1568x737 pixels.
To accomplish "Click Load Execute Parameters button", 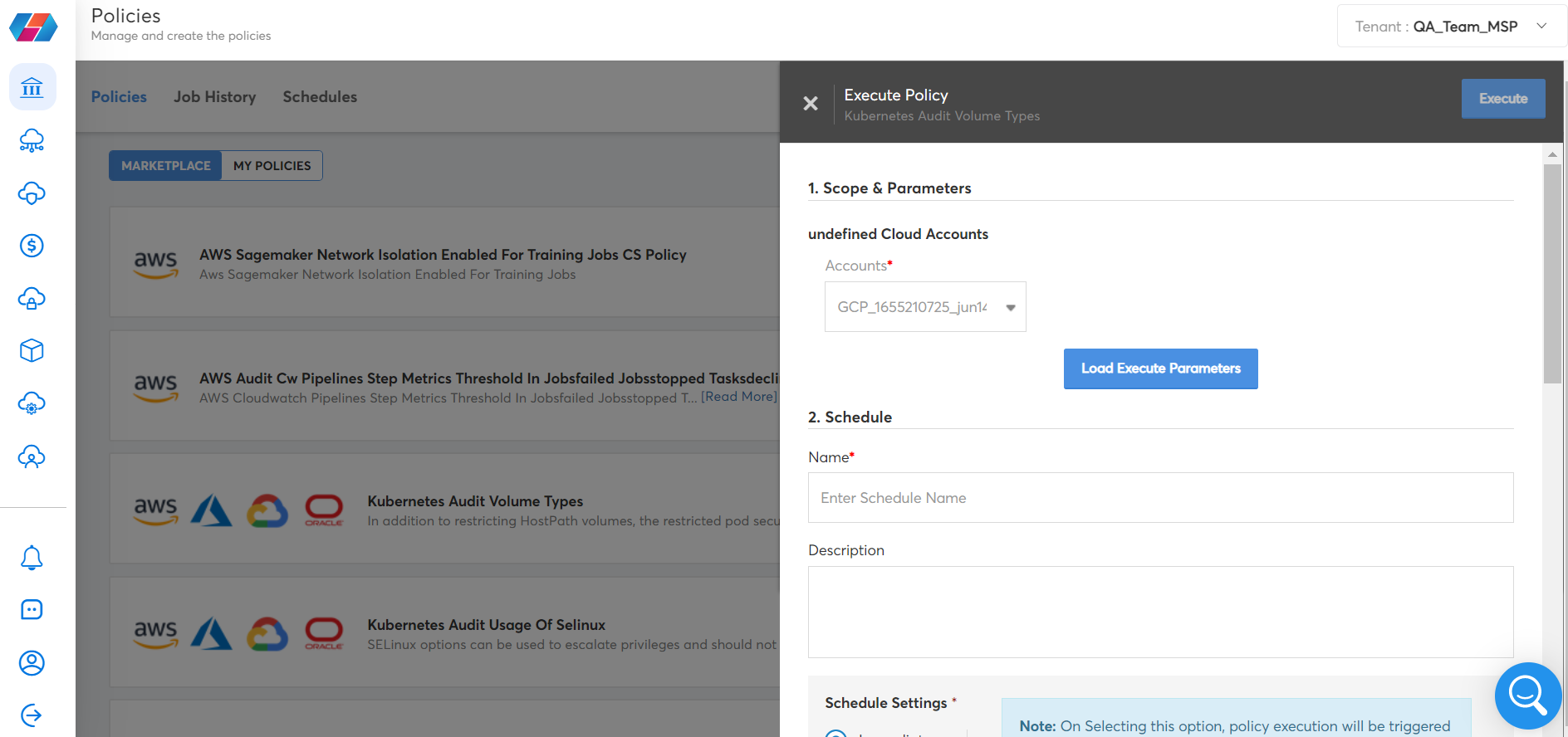I will [x=1160, y=368].
